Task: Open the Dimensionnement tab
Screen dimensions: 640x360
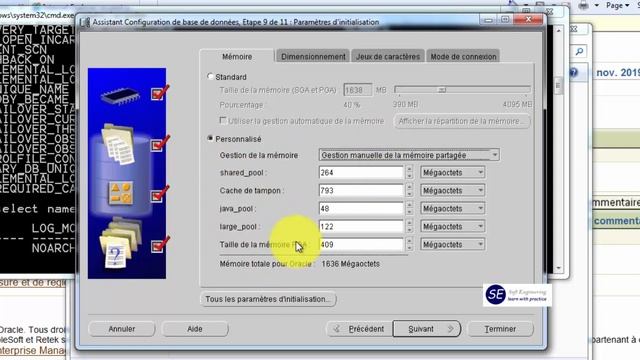Action: pos(313,57)
